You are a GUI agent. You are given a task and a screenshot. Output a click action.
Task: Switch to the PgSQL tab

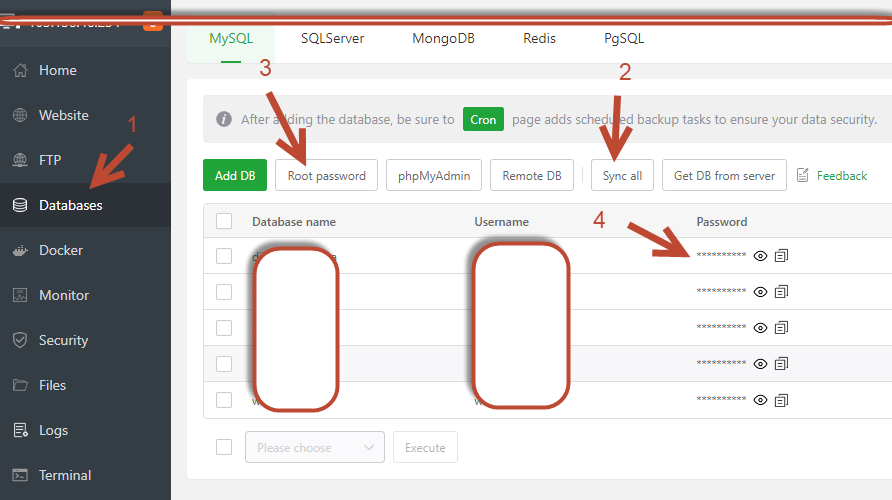pyautogui.click(x=623, y=39)
